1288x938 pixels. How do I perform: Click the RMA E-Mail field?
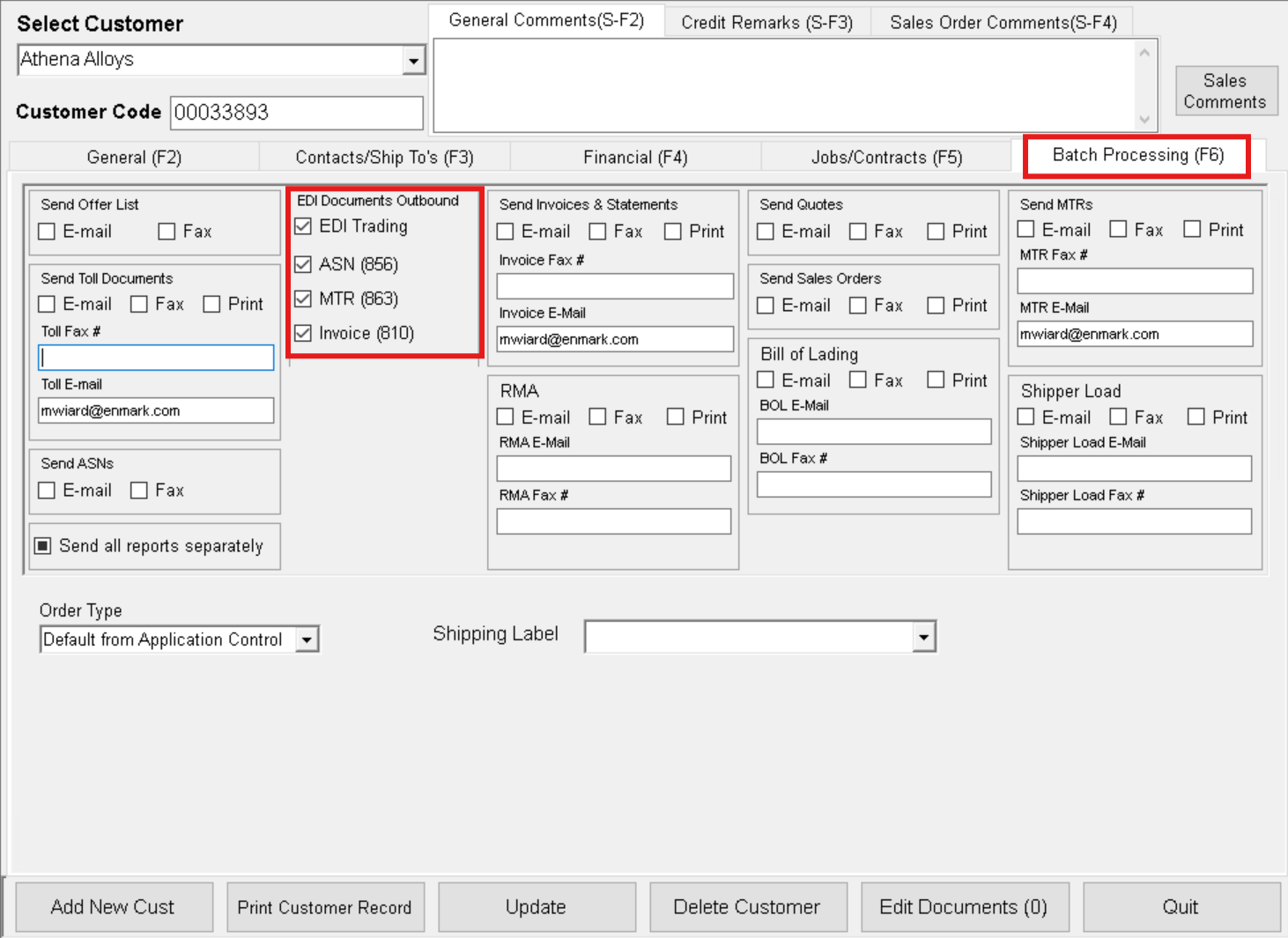point(614,469)
